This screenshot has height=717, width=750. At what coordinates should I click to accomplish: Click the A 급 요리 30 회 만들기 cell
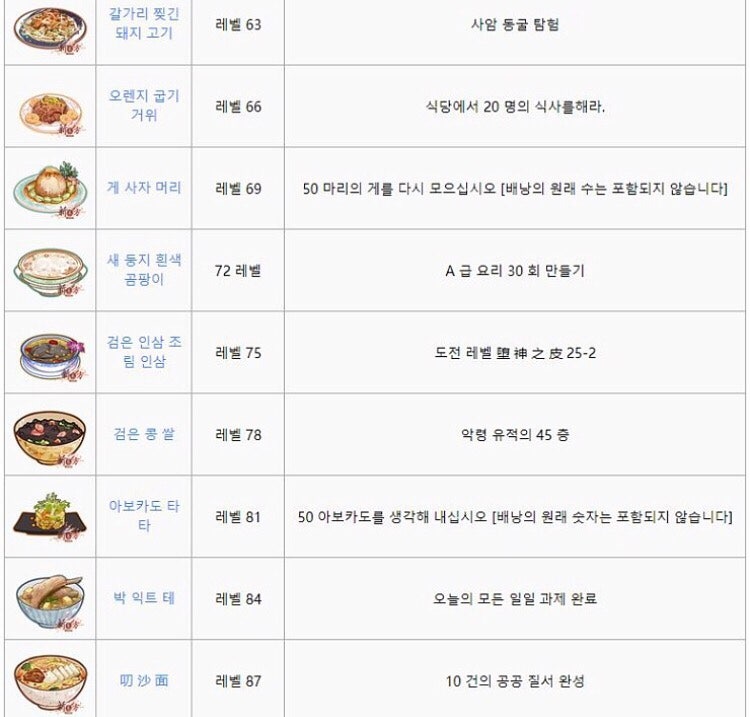point(515,271)
